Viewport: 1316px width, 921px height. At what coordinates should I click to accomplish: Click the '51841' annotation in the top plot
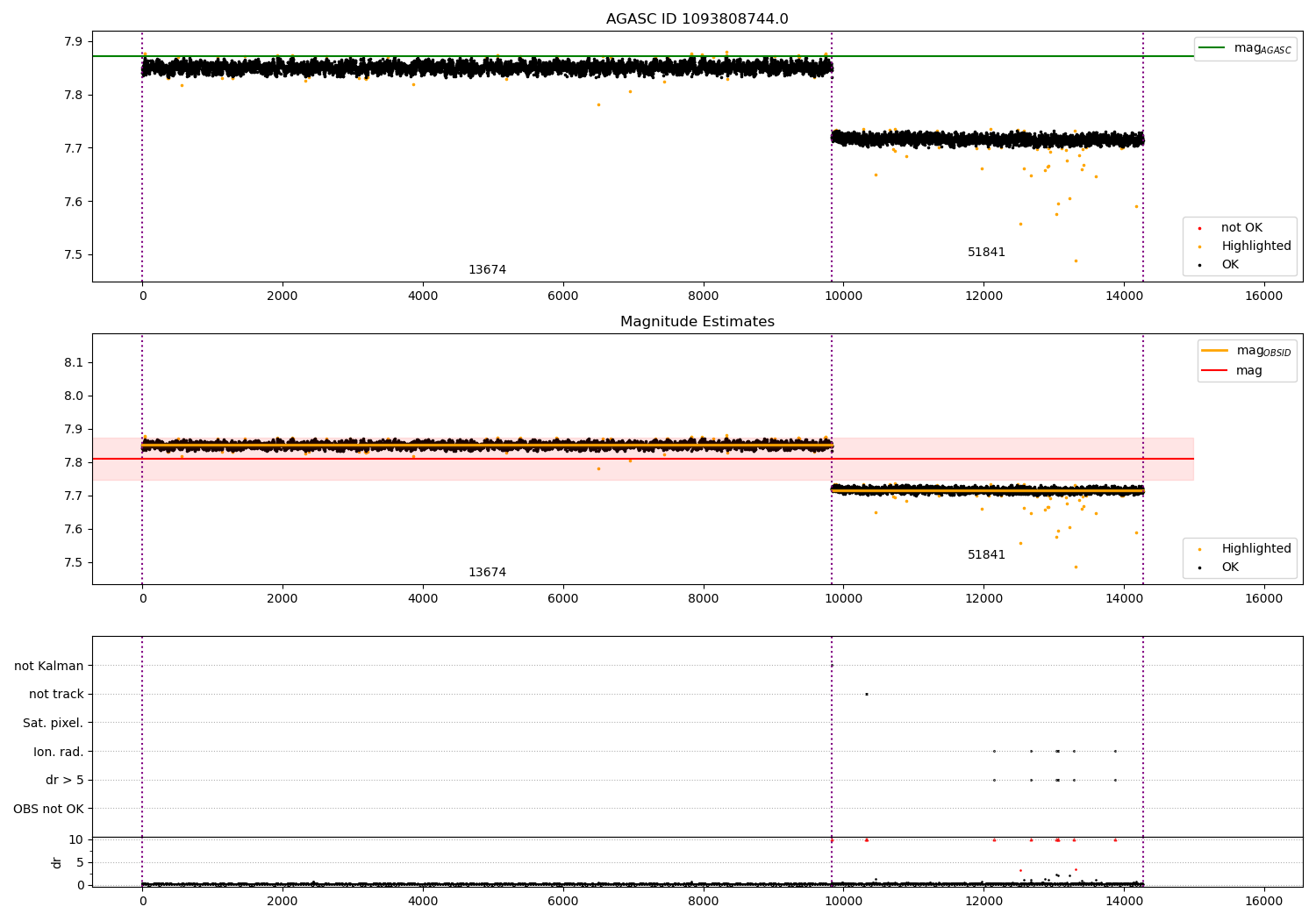pyautogui.click(x=986, y=253)
